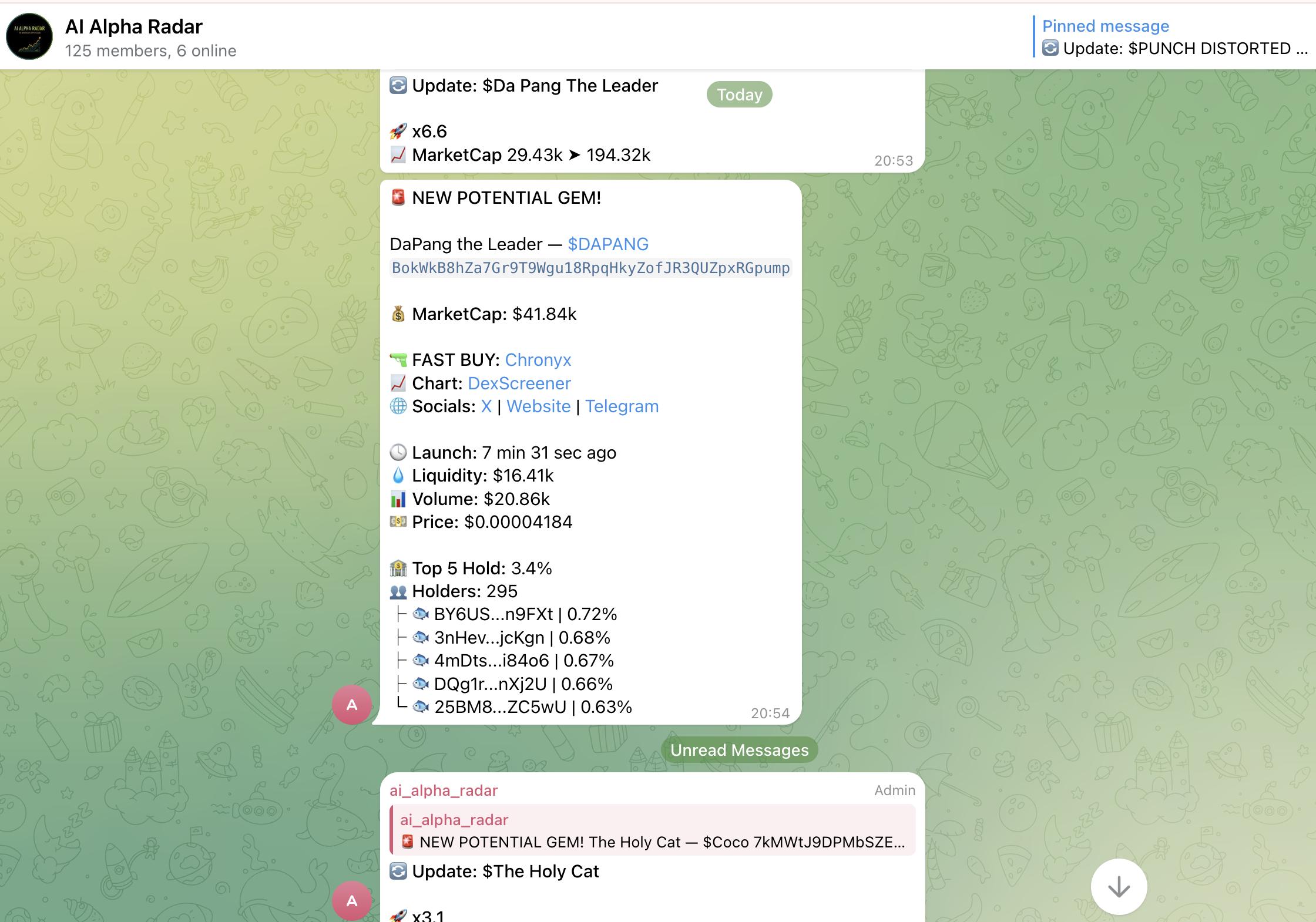Click the Admin label on message

pyautogui.click(x=894, y=790)
